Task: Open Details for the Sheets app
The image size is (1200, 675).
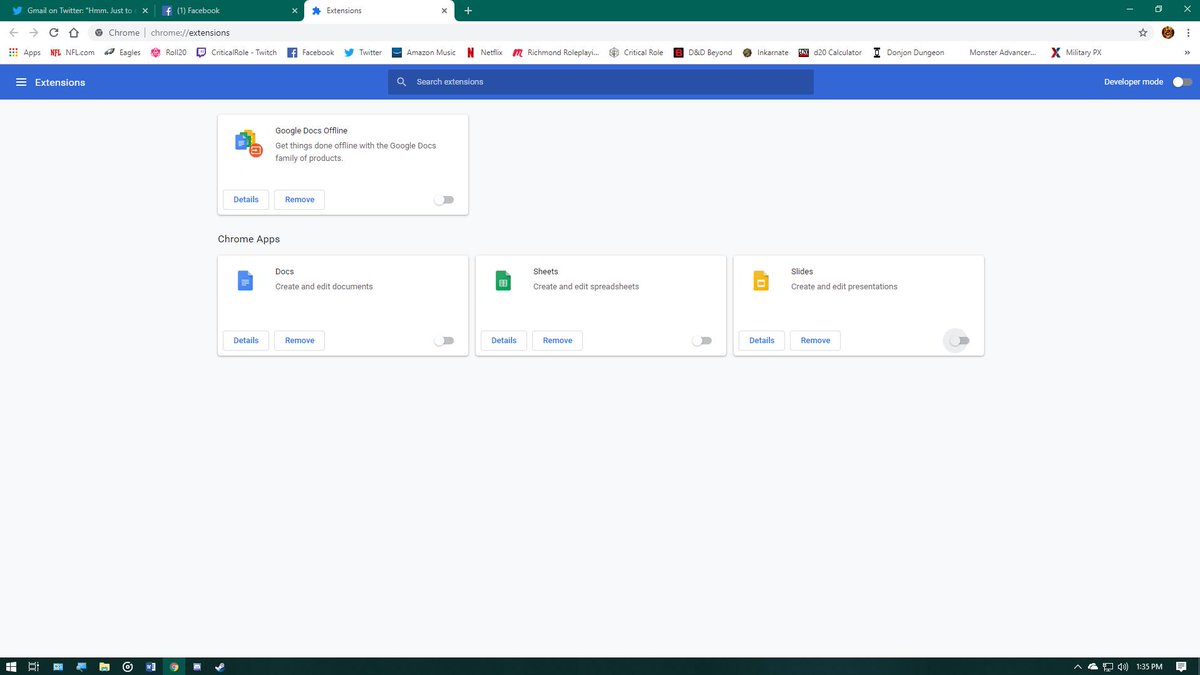Action: tap(504, 341)
